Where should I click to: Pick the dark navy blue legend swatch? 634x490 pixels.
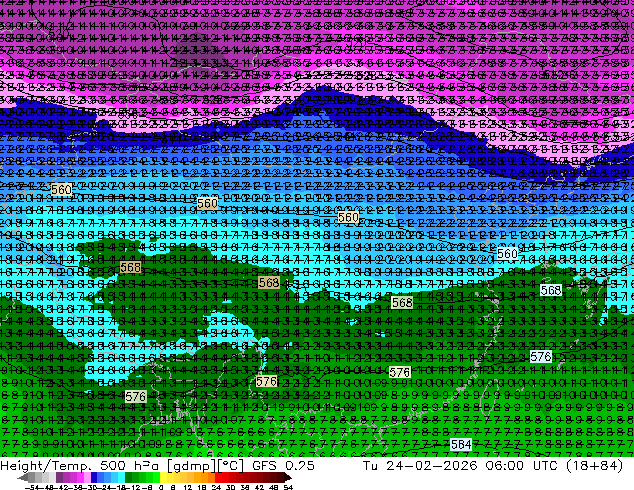(x=94, y=477)
